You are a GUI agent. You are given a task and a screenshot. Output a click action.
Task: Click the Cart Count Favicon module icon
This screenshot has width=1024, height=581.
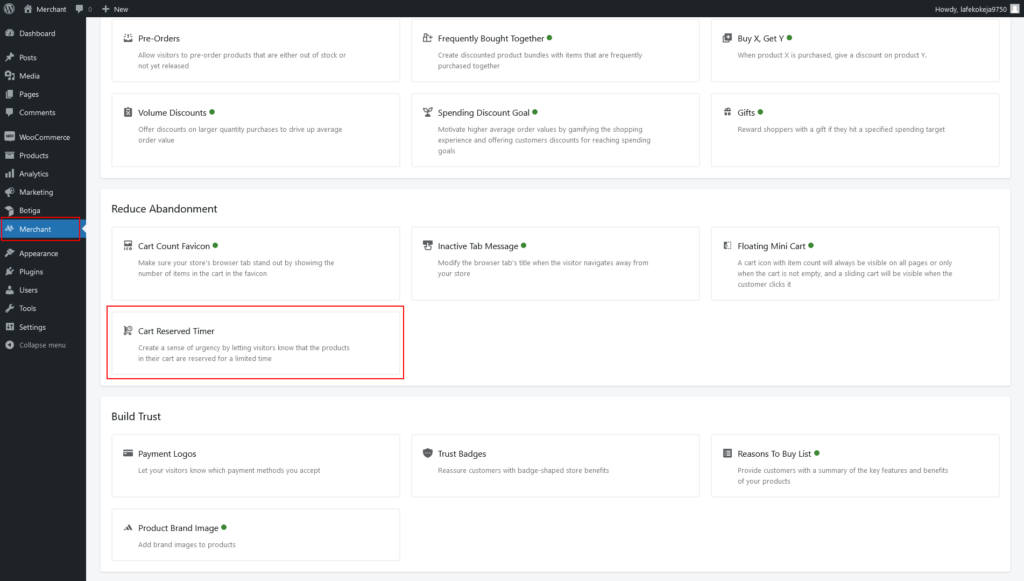click(127, 245)
